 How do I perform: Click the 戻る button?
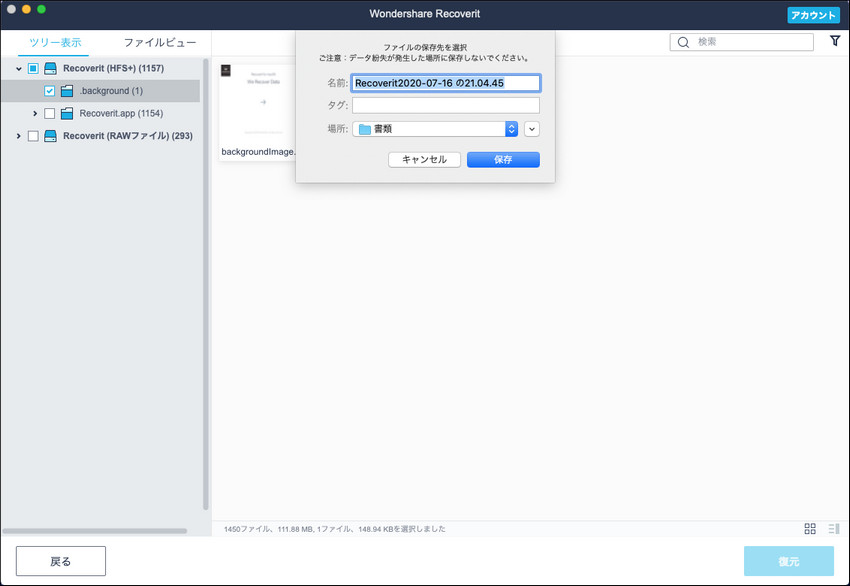(61, 561)
